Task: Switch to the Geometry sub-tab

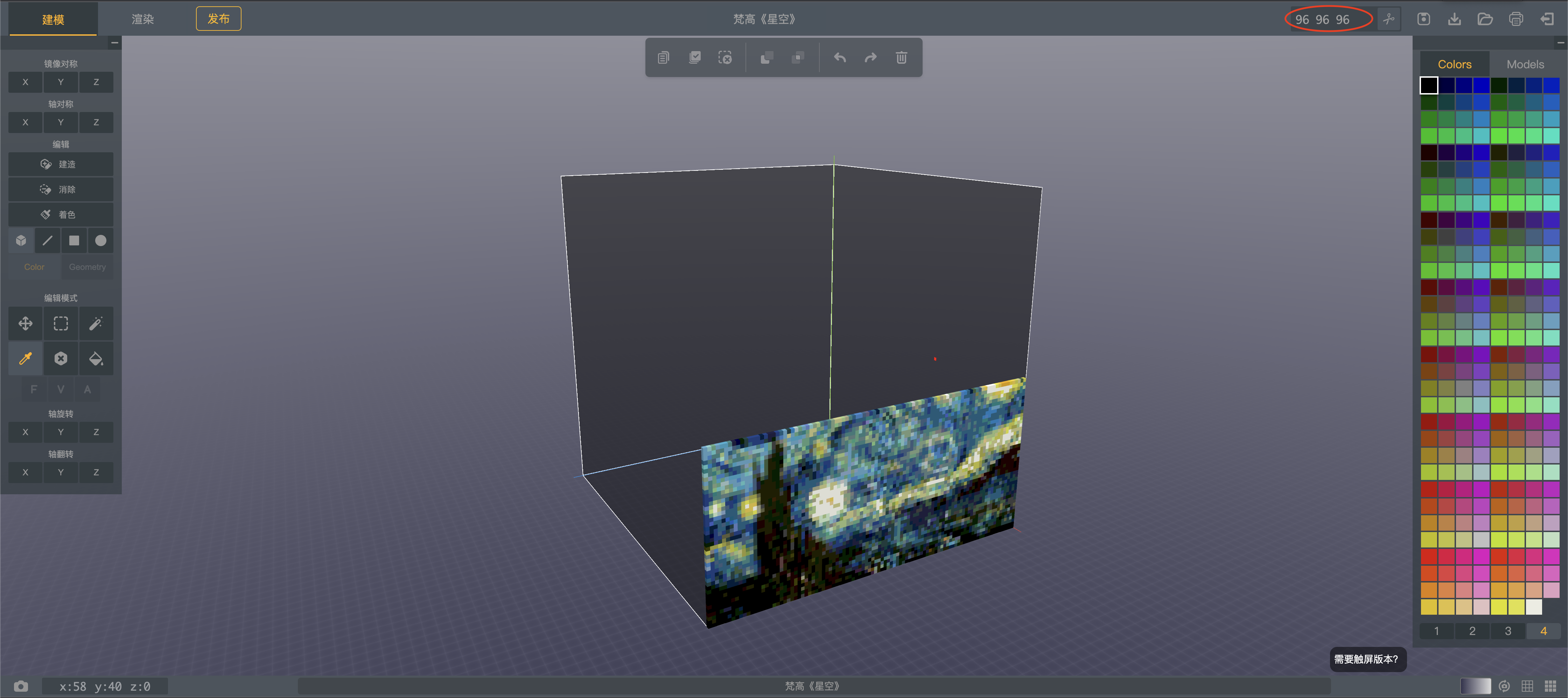Action: pyautogui.click(x=87, y=267)
